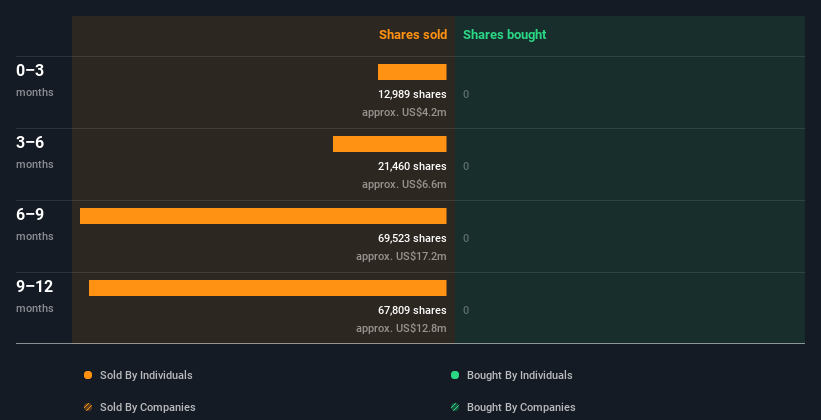
Task: Click the Bought By Companies legend label
Action: click(521, 407)
